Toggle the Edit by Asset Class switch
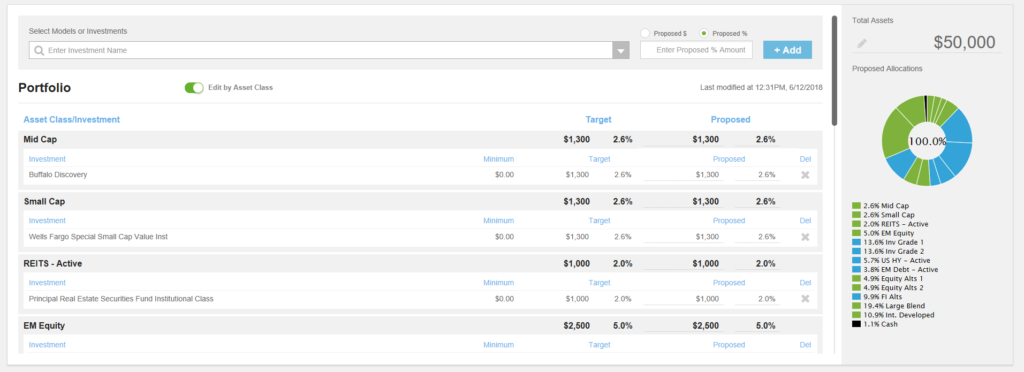 point(194,87)
